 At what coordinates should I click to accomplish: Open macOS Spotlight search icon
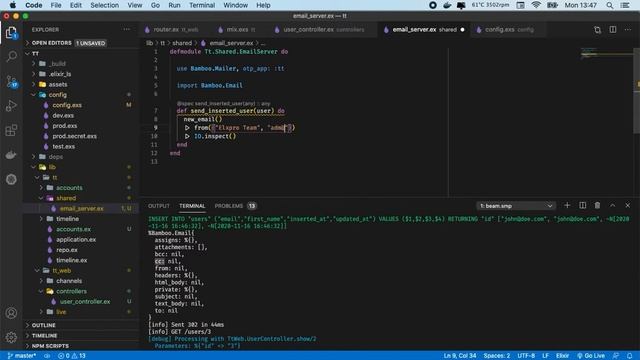point(609,5)
